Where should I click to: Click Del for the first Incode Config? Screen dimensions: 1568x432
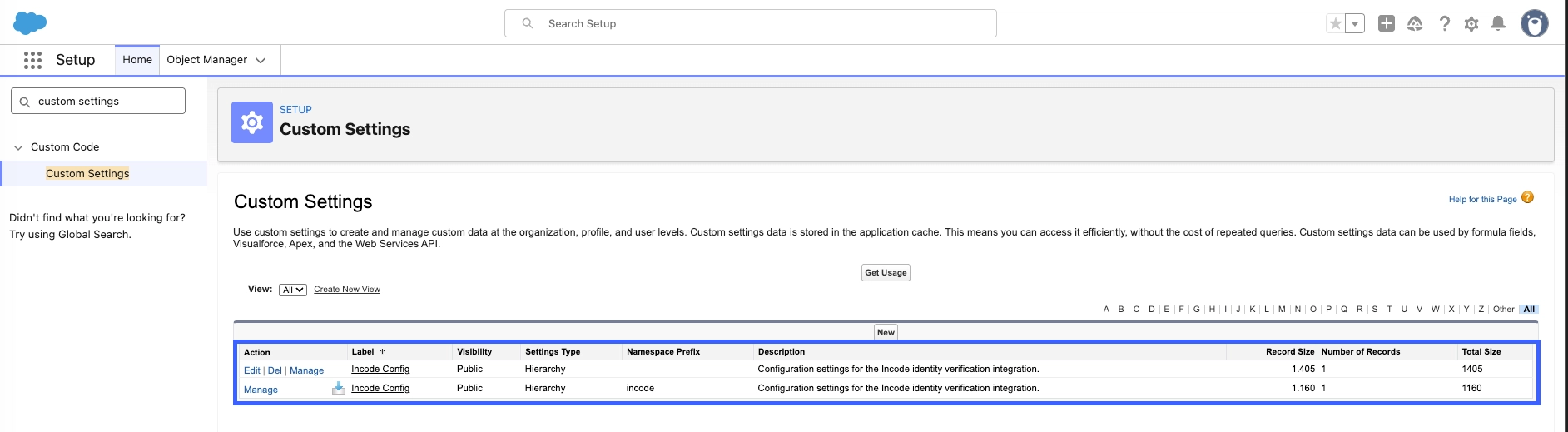click(275, 370)
